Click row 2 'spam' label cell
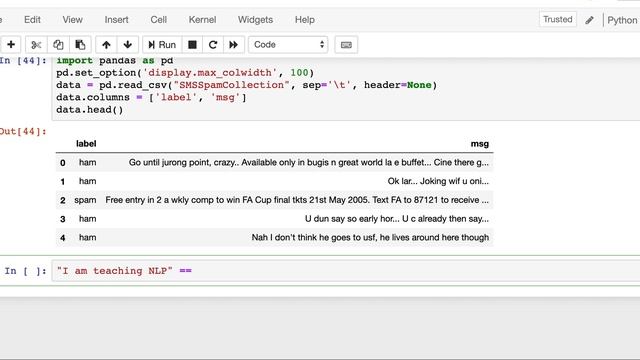Viewport: 640px width, 360px height. [x=85, y=200]
